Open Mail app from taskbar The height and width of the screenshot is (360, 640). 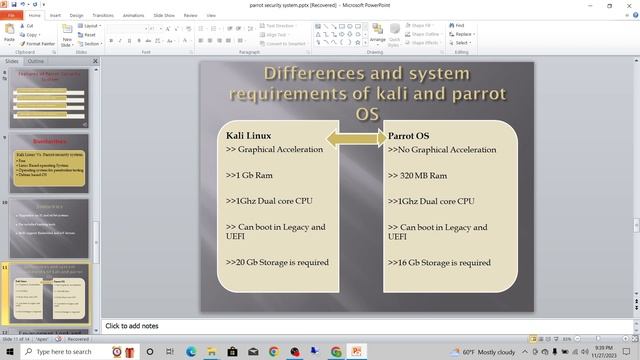[x=253, y=351]
